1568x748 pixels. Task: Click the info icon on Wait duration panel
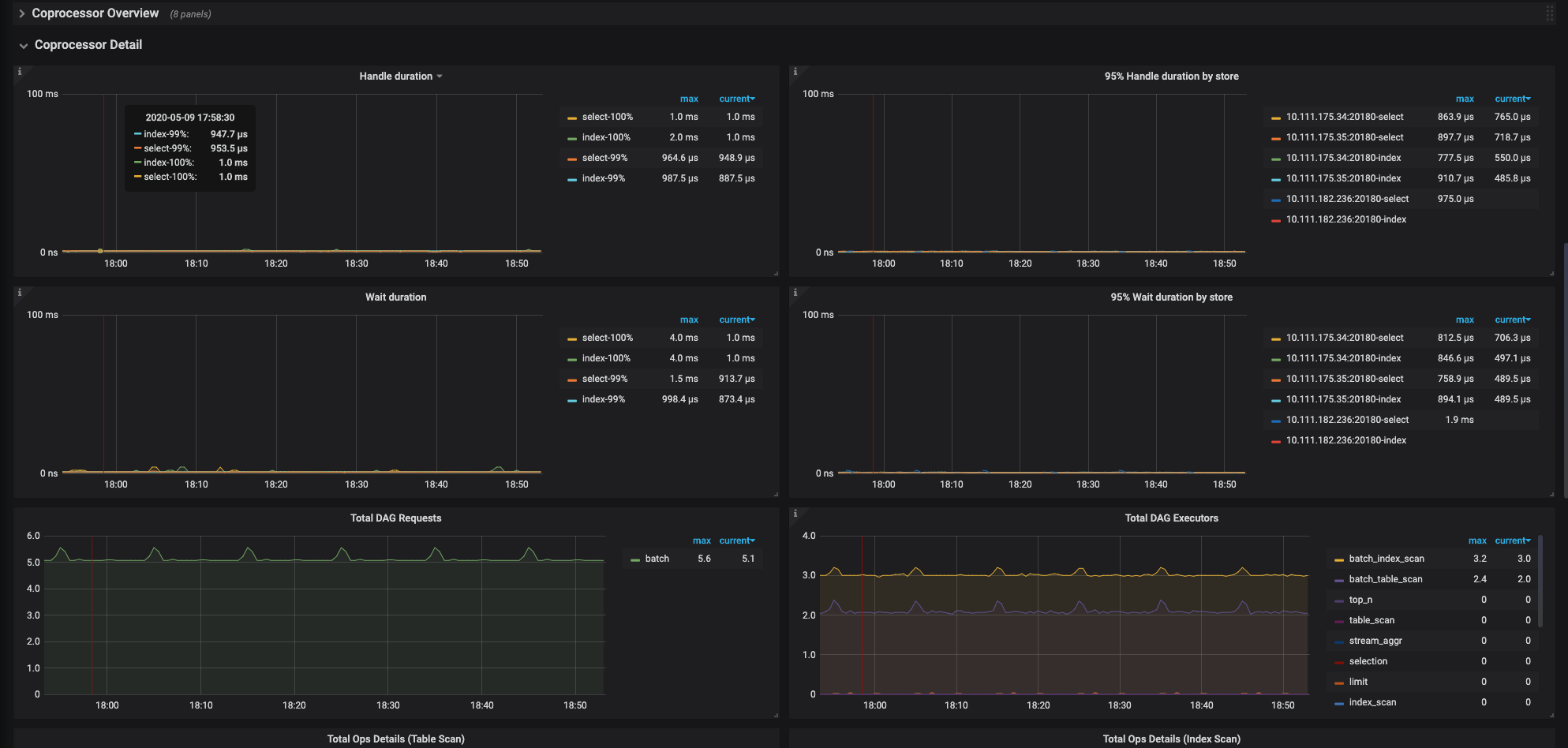coord(20,293)
